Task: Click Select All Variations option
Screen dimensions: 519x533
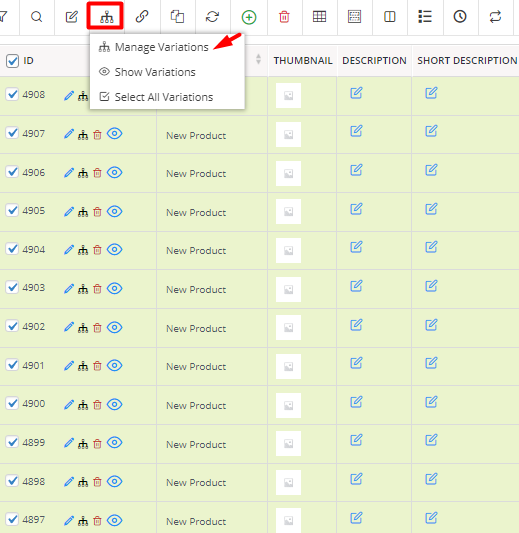Action: tap(164, 97)
